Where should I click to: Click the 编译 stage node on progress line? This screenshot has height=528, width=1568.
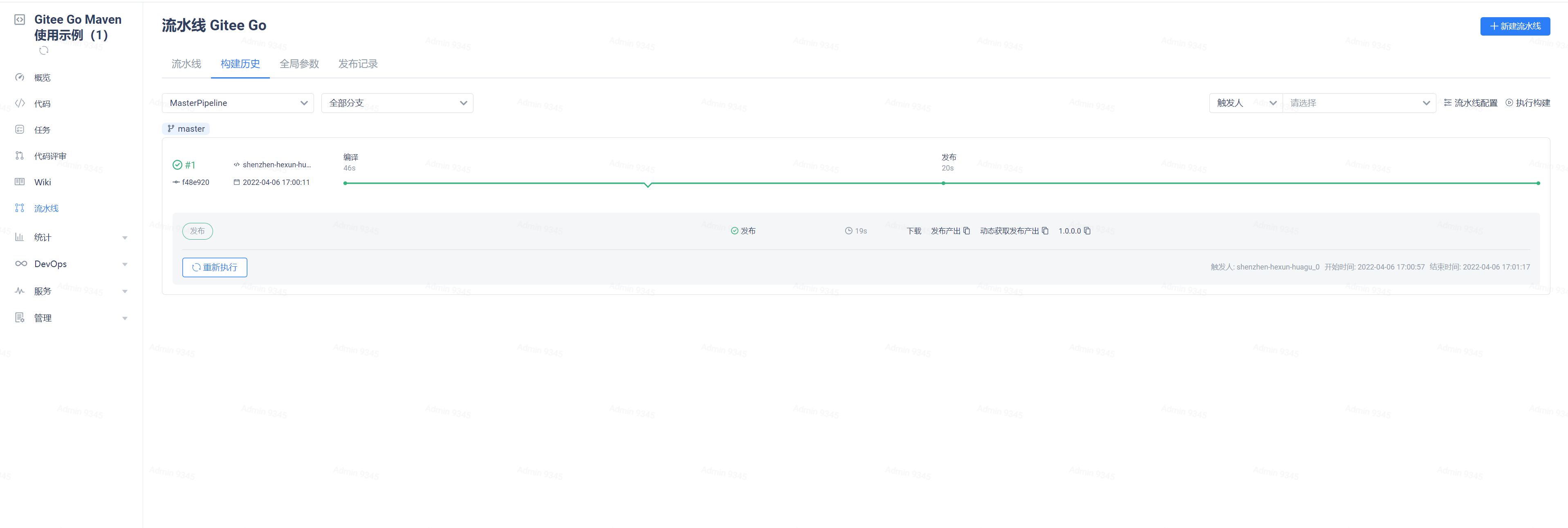tap(345, 183)
